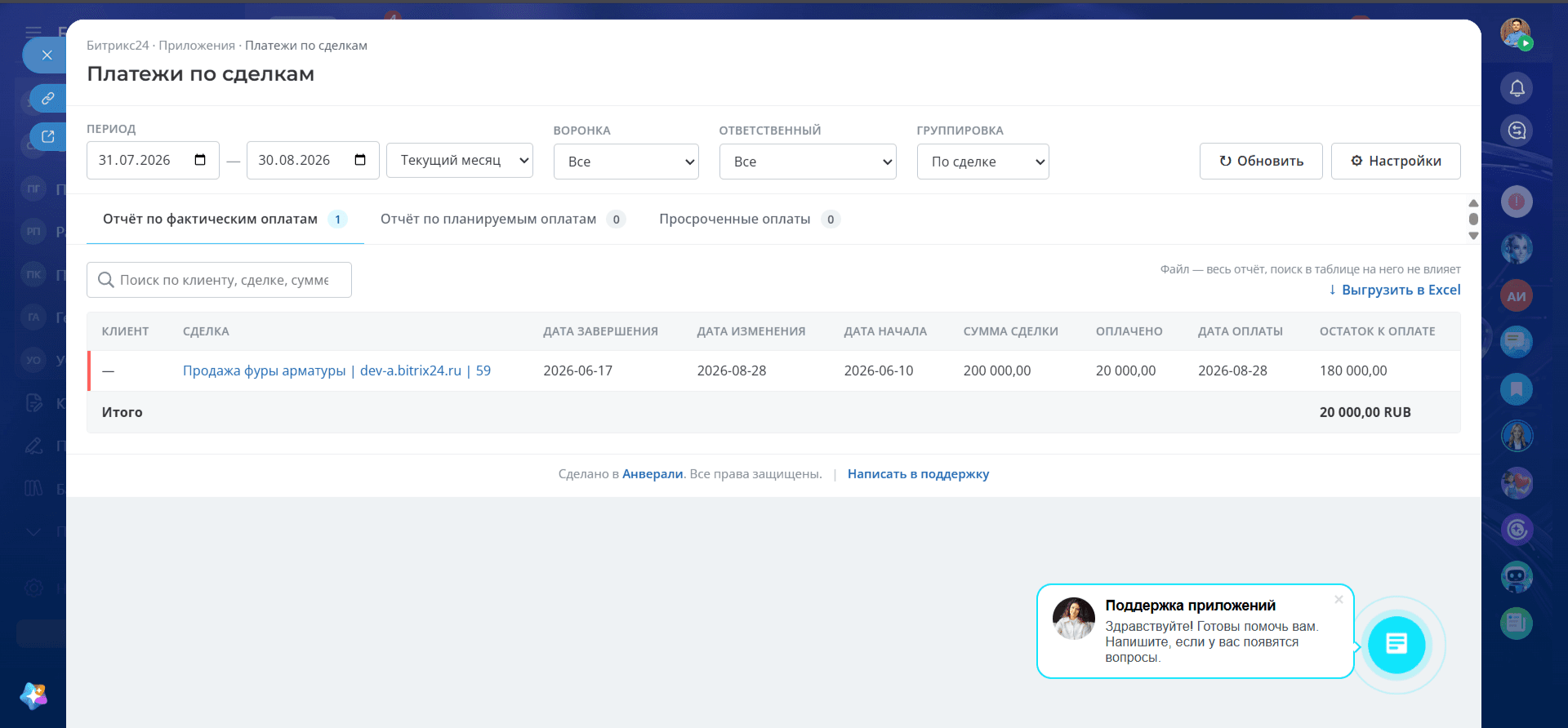Open the avatar with heart chat

point(1517,483)
